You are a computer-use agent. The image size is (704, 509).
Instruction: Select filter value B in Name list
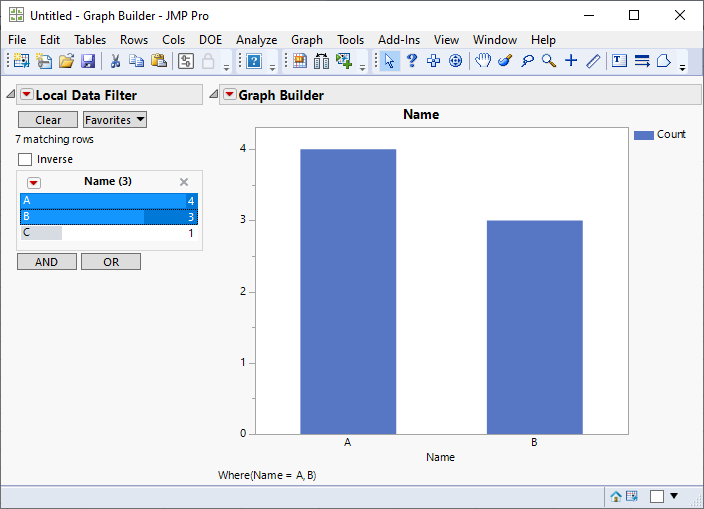[109, 217]
